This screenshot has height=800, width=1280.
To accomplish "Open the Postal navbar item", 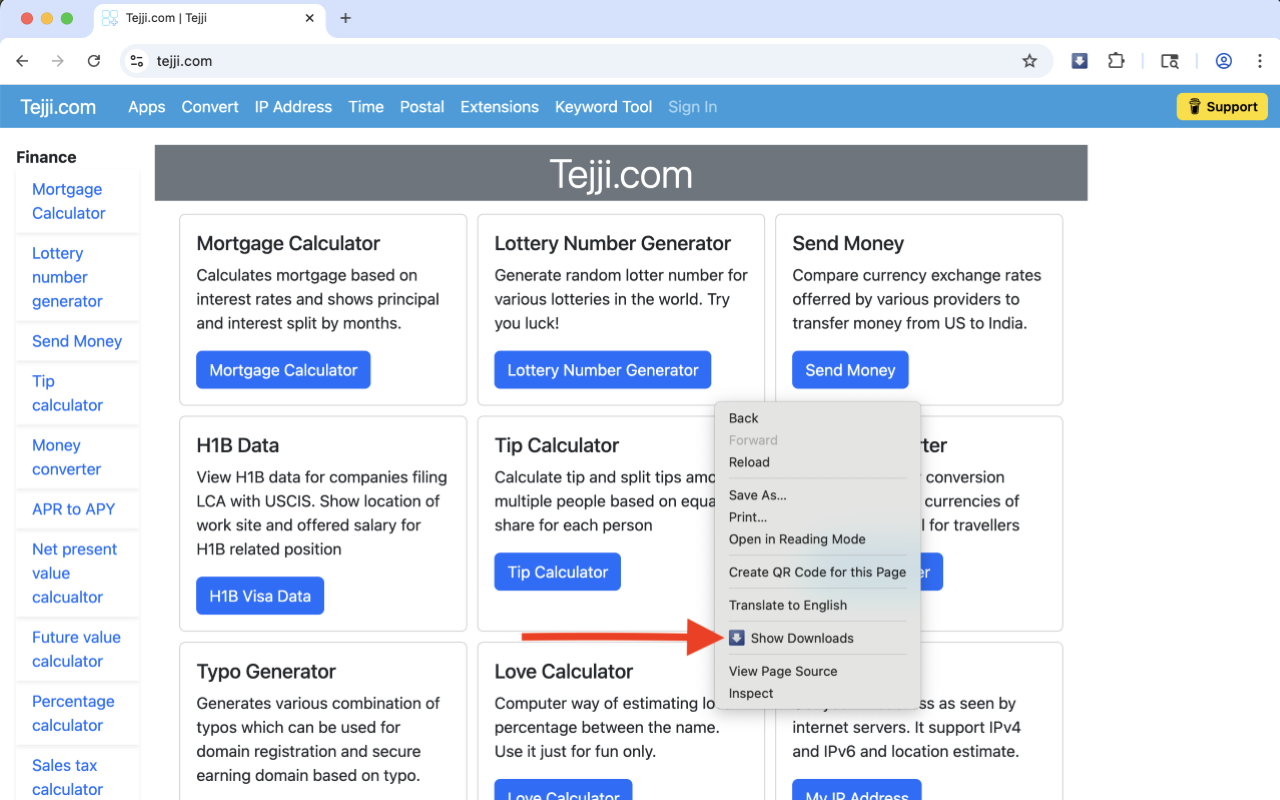I will (422, 107).
